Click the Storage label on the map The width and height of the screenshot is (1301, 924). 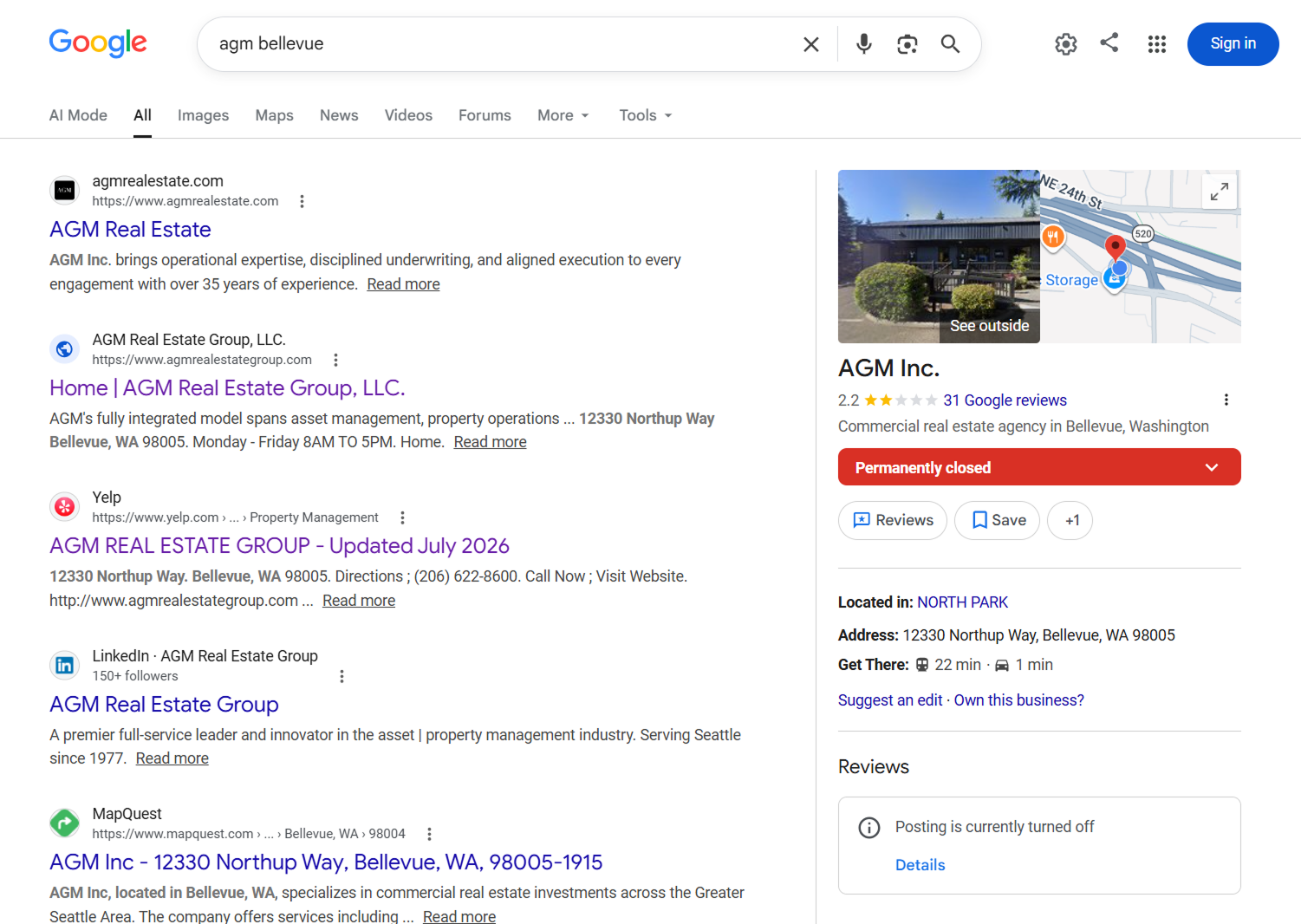[1071, 280]
